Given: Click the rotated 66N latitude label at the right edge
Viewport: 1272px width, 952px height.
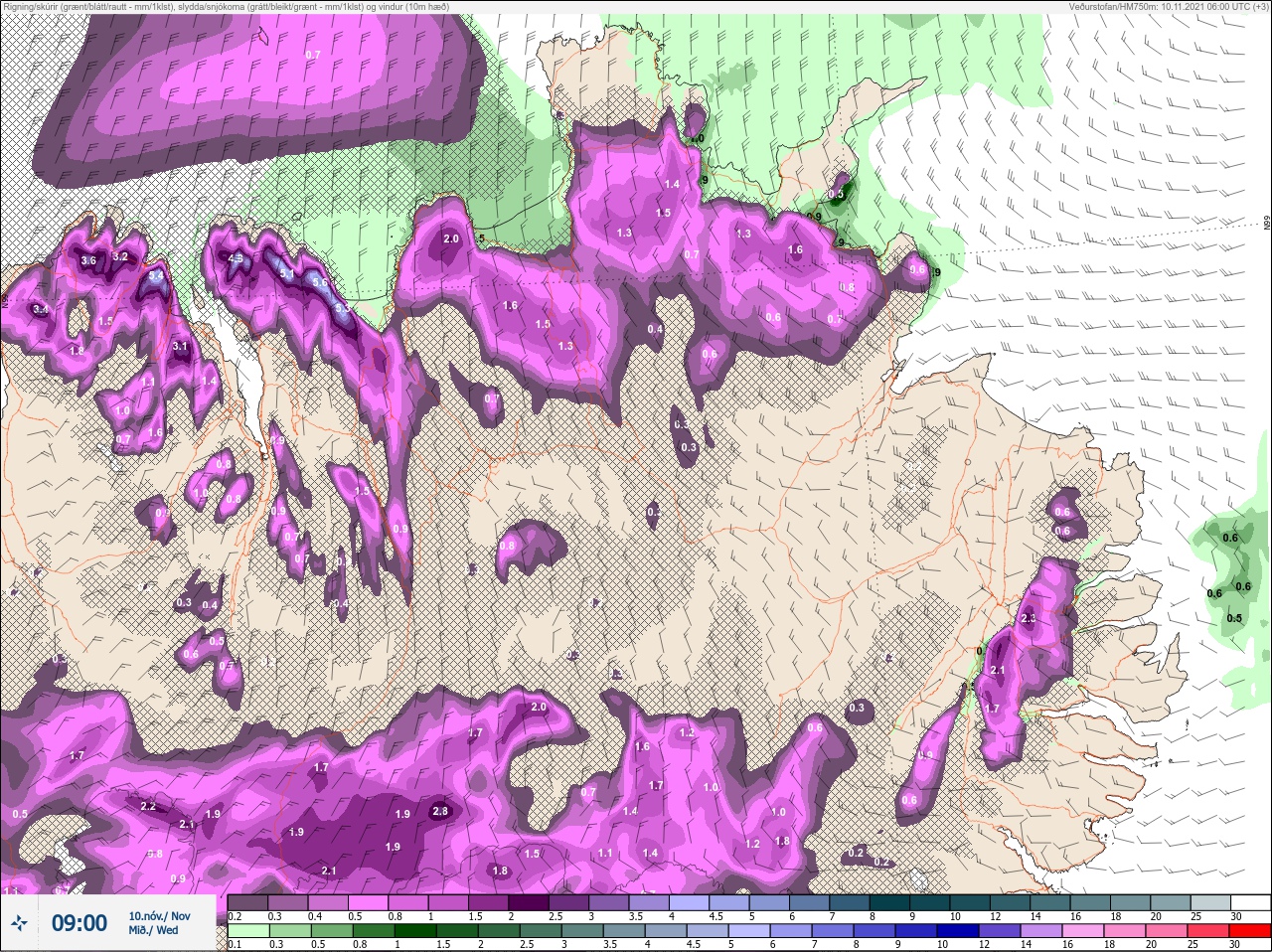Looking at the screenshot, I should click(1266, 225).
